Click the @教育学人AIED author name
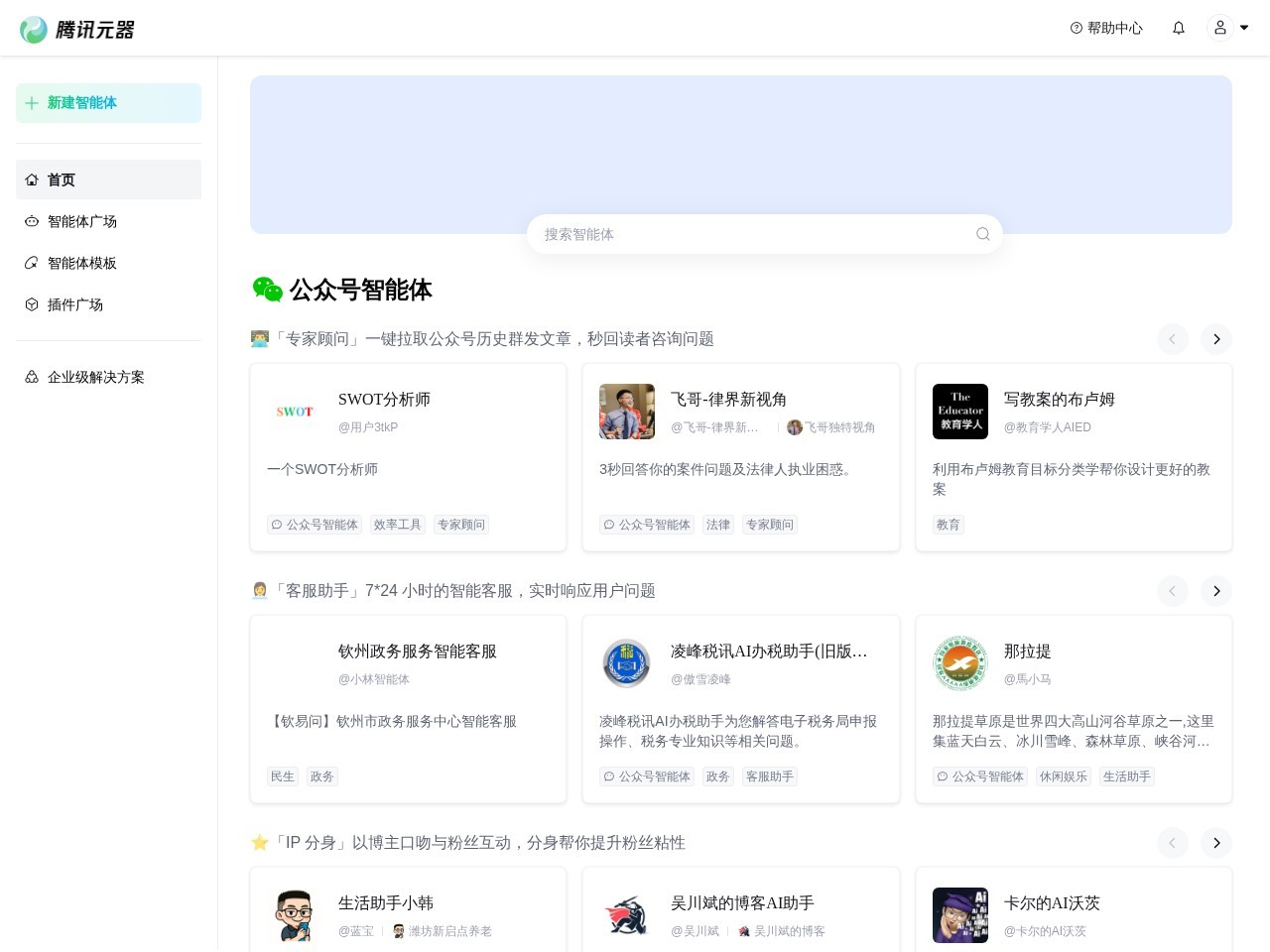The height and width of the screenshot is (952, 1270). 1048,427
